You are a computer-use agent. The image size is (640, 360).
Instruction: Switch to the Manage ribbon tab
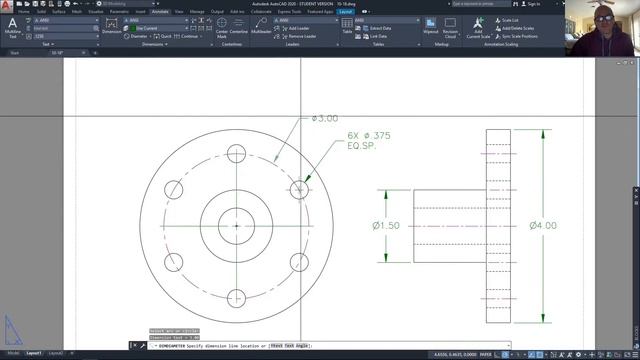coord(197,12)
